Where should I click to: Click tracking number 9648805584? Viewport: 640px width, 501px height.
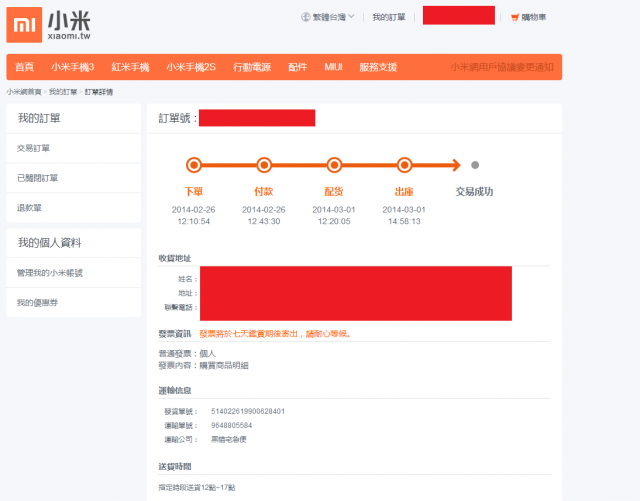pyautogui.click(x=231, y=425)
